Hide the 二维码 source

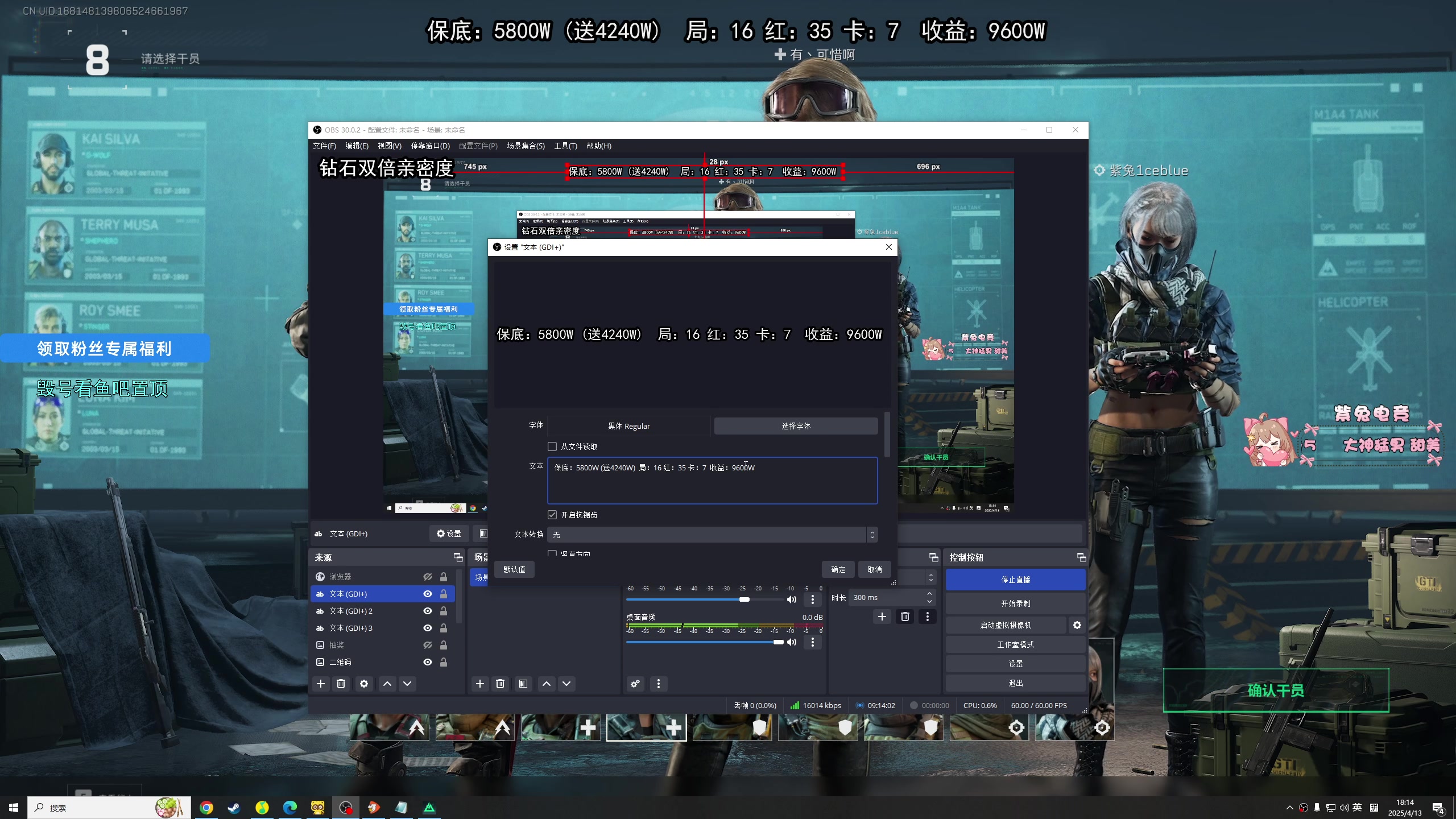pos(428,662)
